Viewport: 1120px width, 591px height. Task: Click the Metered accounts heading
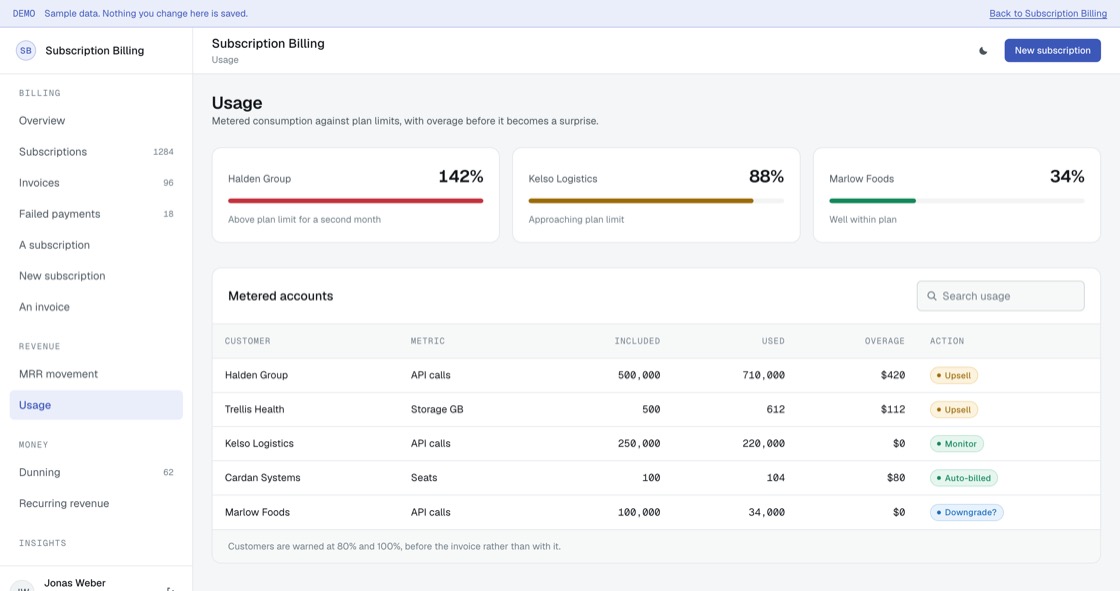pos(281,296)
